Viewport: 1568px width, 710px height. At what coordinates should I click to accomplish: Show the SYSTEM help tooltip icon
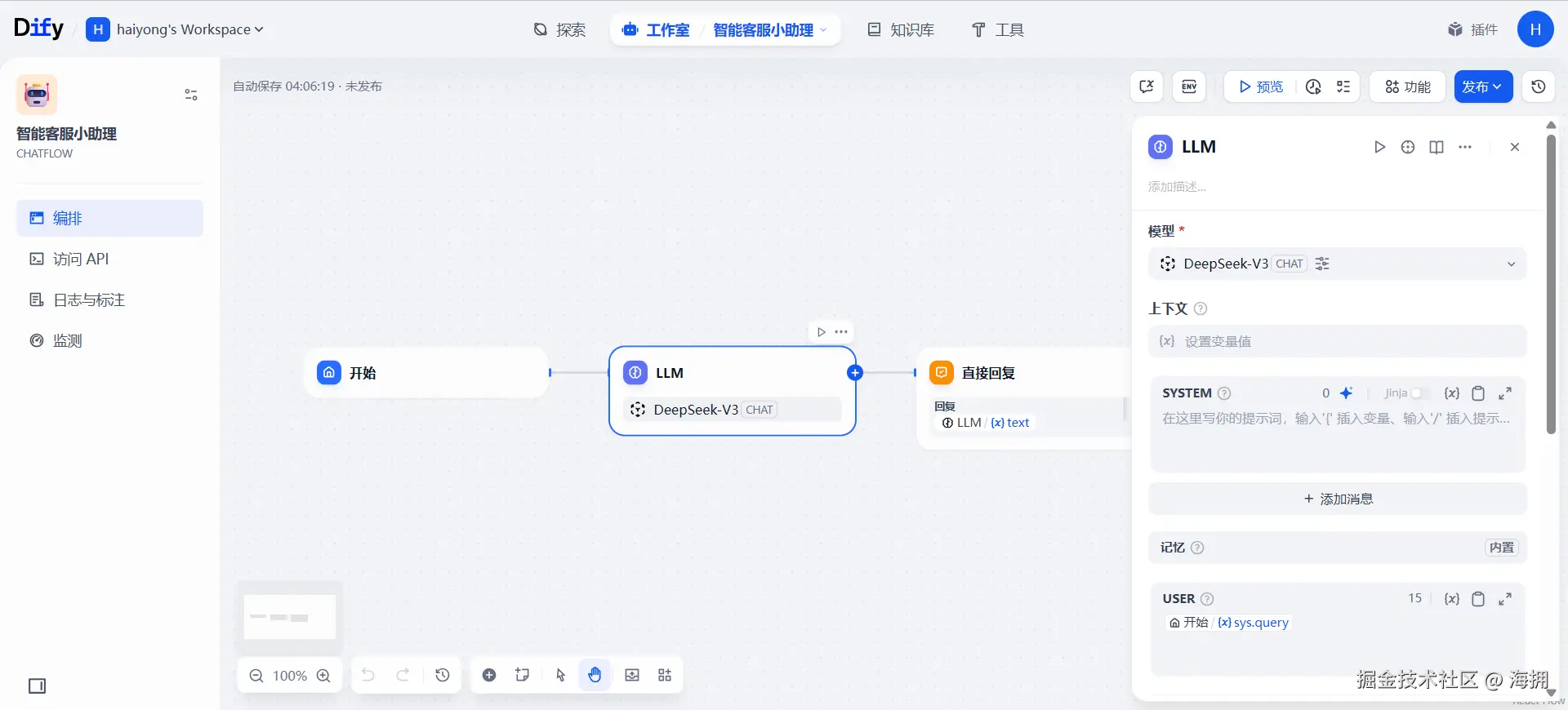1224,393
